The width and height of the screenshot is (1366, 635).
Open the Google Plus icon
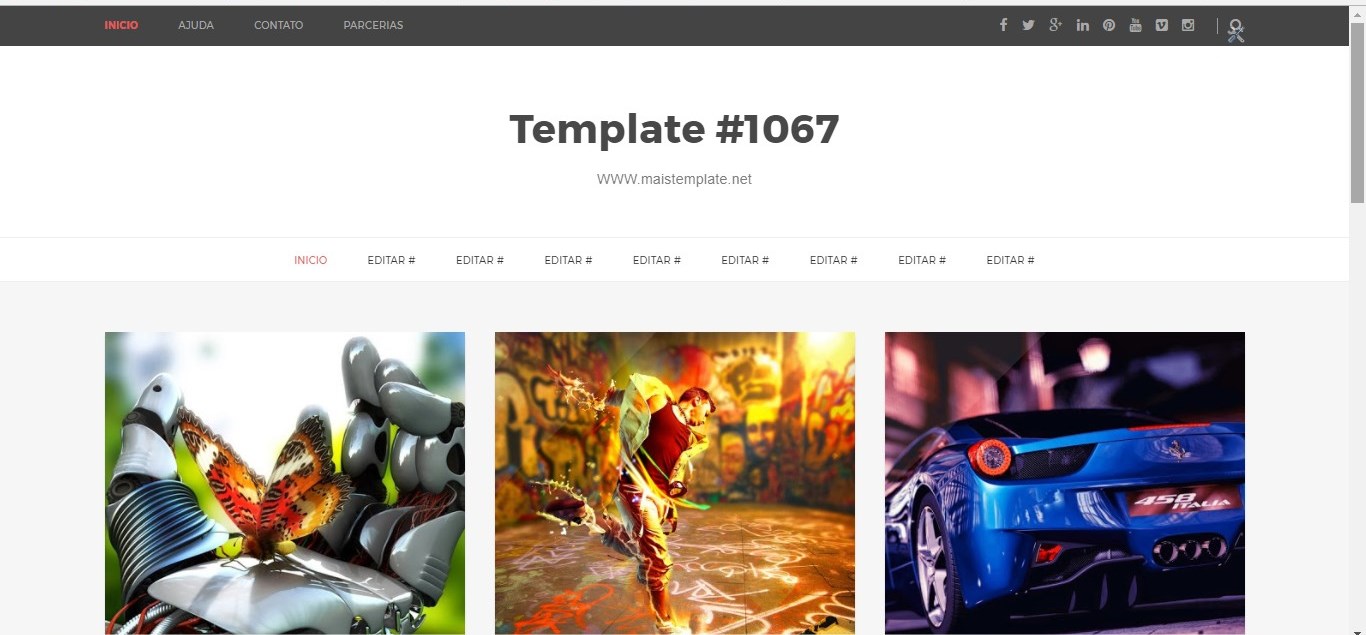pos(1055,25)
